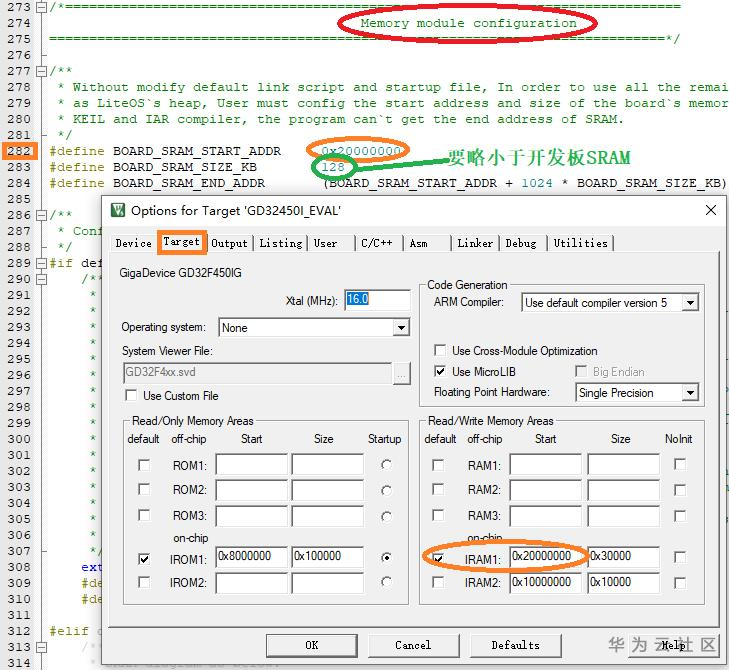
Task: Click the RAM1 Start field
Action: click(x=545, y=465)
